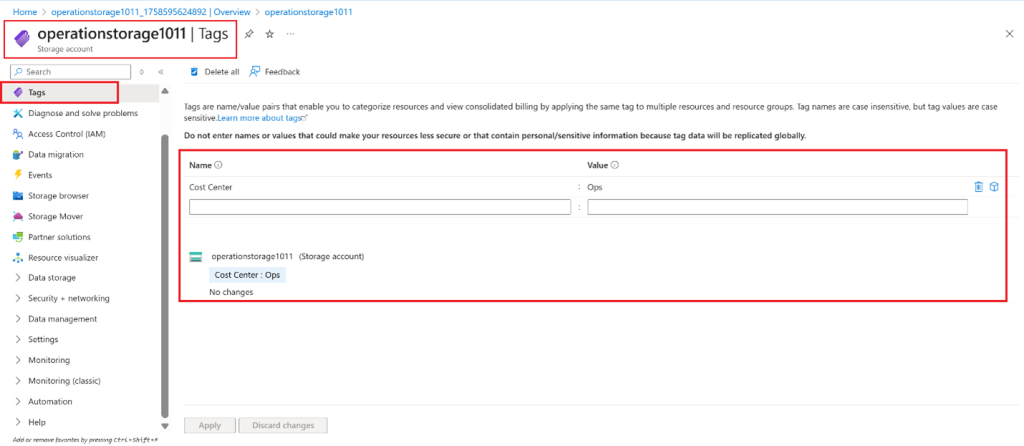Click the Delete all trash icon in the toolbar

(x=194, y=72)
